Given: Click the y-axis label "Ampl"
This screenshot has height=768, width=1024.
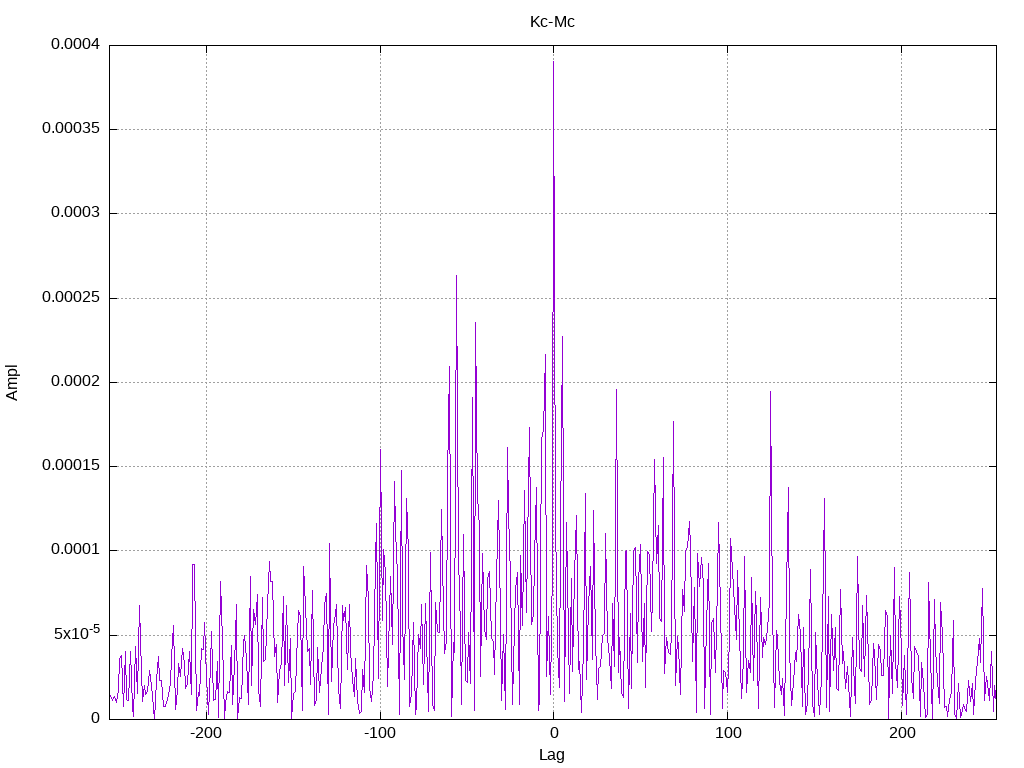Looking at the screenshot, I should pos(12,383).
